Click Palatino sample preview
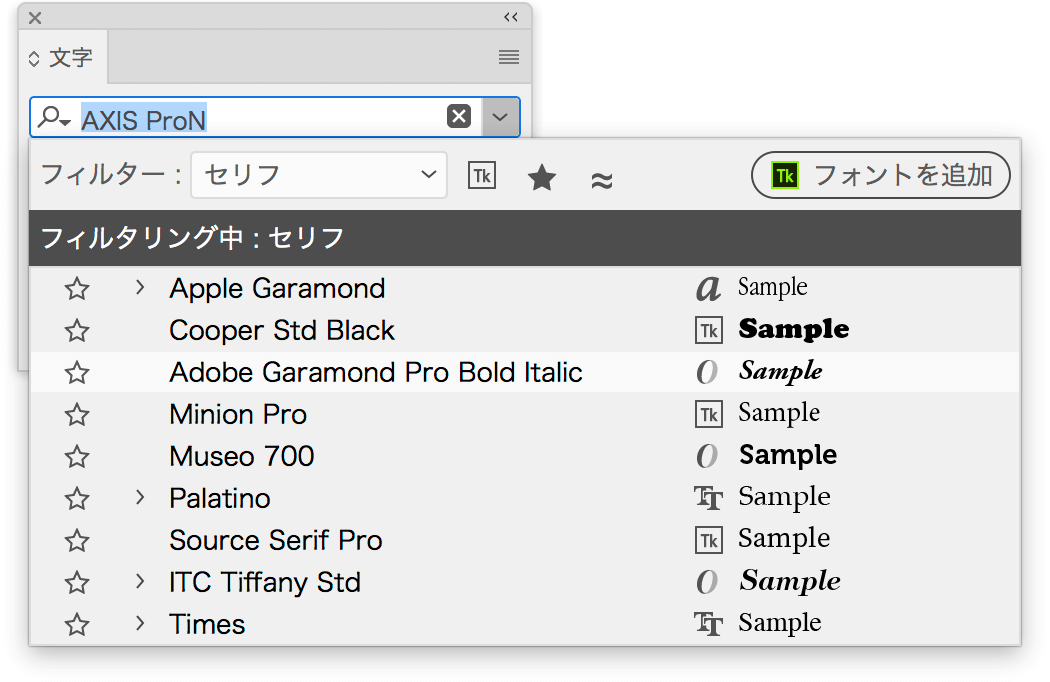This screenshot has width=1050, height=682. pos(784,497)
